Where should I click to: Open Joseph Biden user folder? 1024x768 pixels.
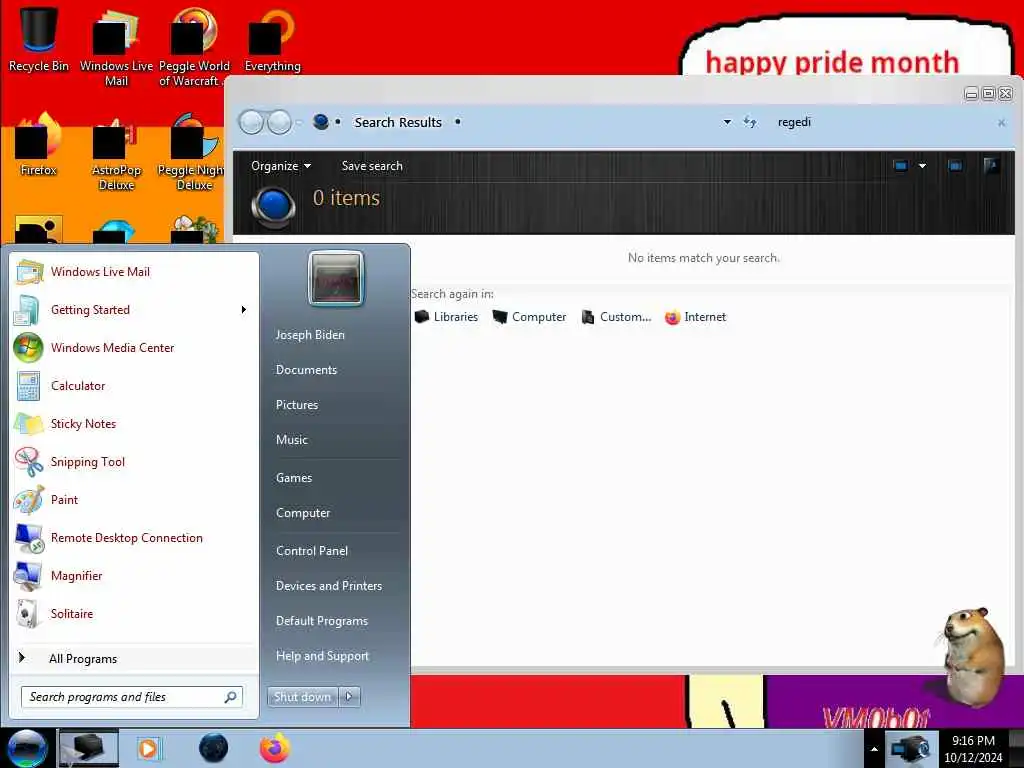[x=310, y=334]
